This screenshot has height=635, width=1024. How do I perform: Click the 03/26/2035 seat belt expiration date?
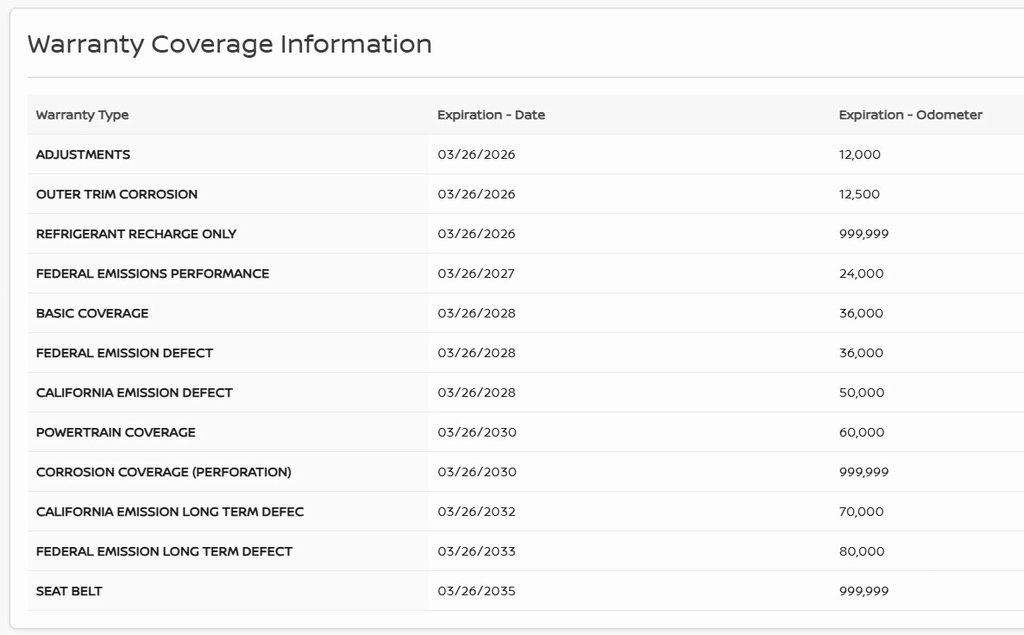(476, 591)
